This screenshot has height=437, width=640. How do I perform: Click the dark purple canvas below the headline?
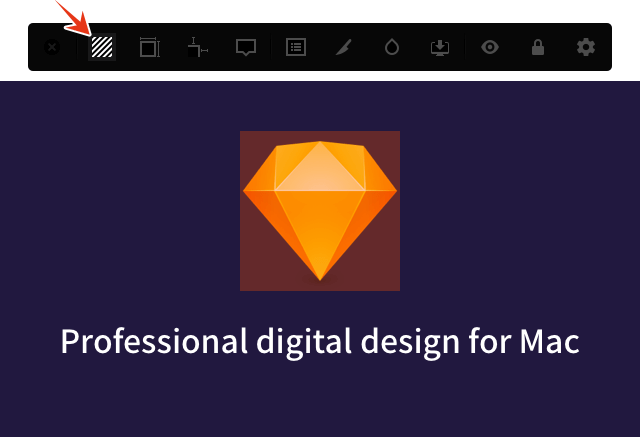(320, 400)
